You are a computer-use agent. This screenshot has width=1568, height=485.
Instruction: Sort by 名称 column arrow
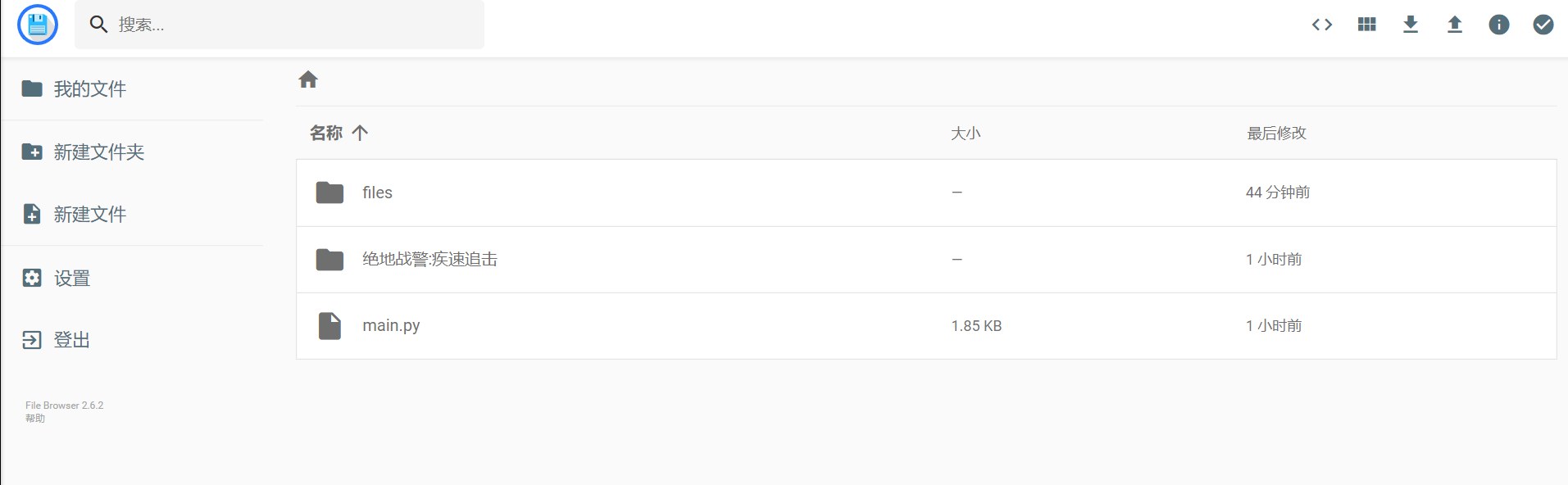coord(360,133)
